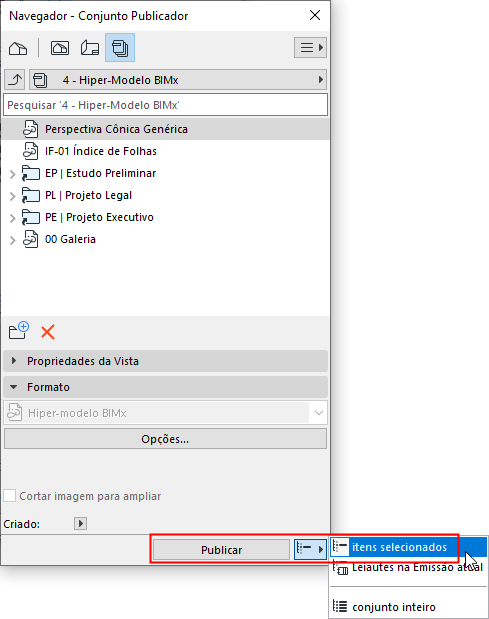Open the Opções... button

tap(165, 439)
